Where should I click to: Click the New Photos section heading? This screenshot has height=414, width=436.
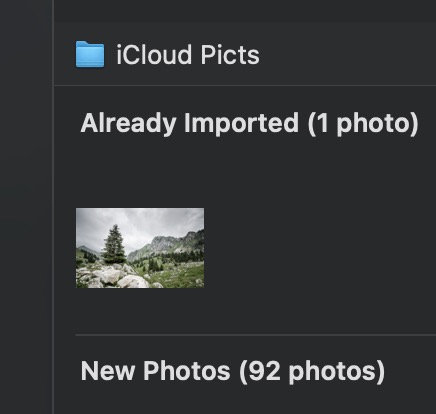[x=233, y=371]
